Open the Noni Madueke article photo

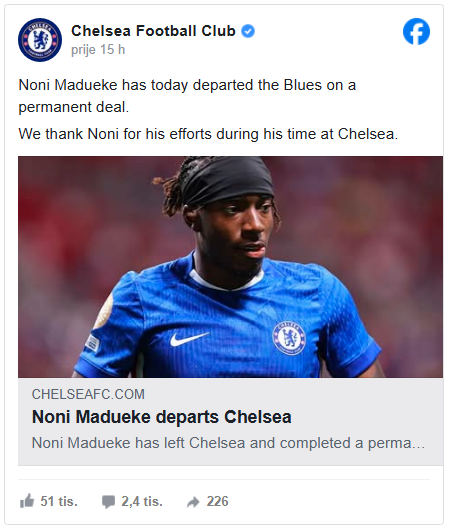coord(230,267)
